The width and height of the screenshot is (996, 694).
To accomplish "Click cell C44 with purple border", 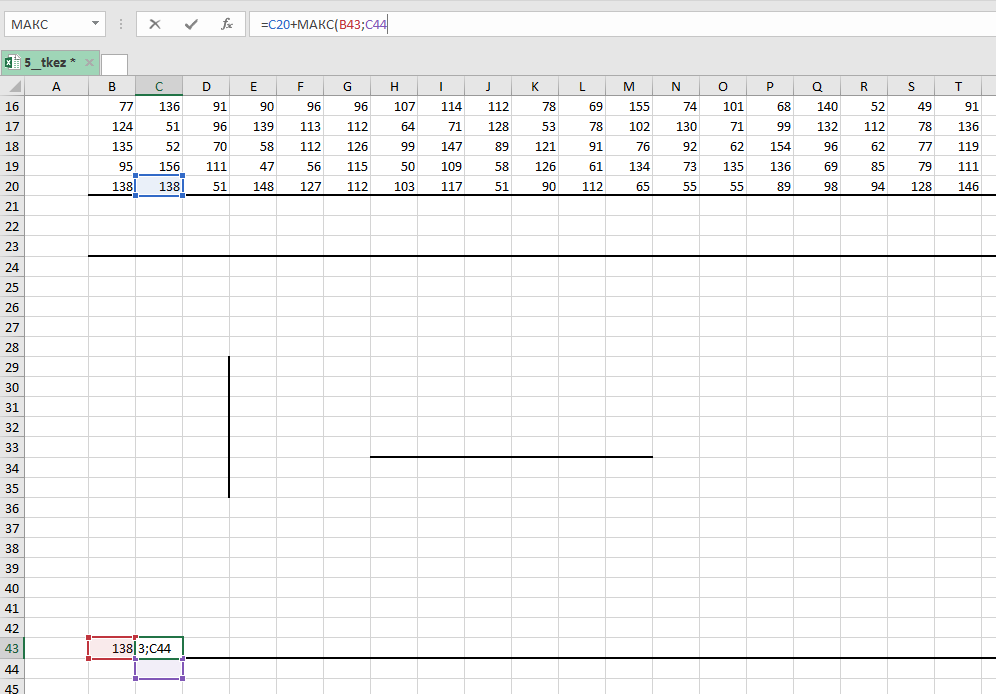I will pos(159,669).
